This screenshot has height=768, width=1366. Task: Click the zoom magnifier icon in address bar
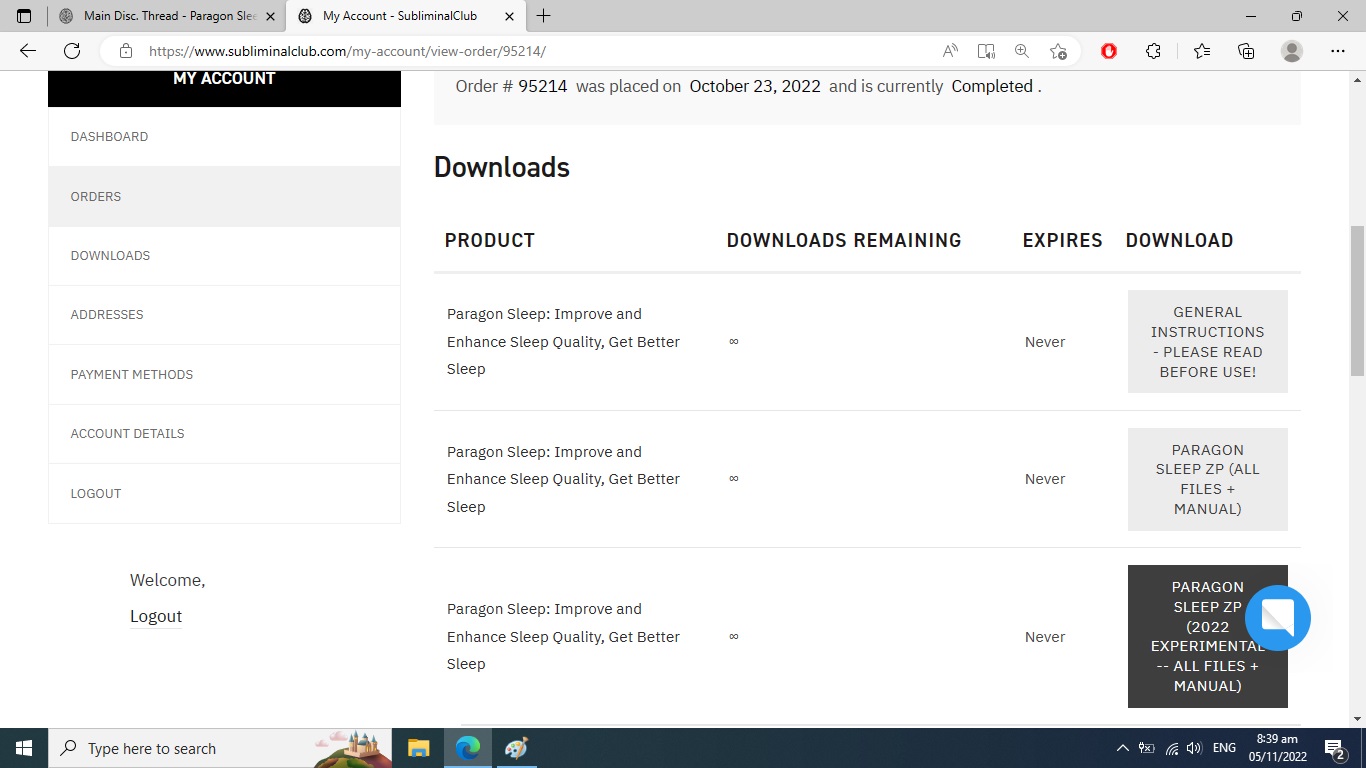pyautogui.click(x=1022, y=51)
